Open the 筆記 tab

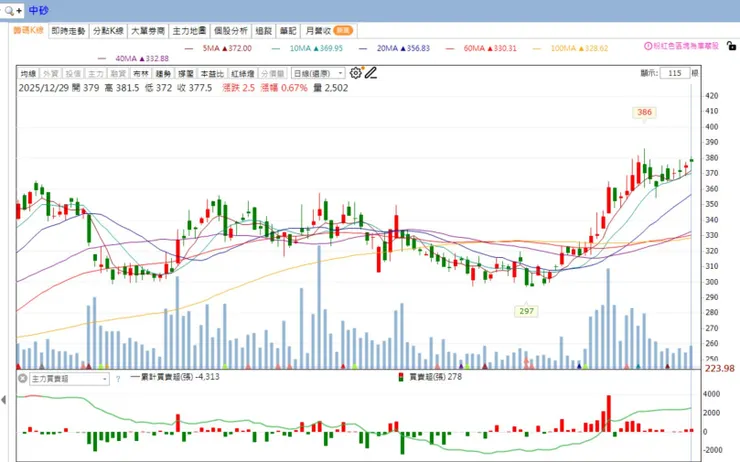288,31
